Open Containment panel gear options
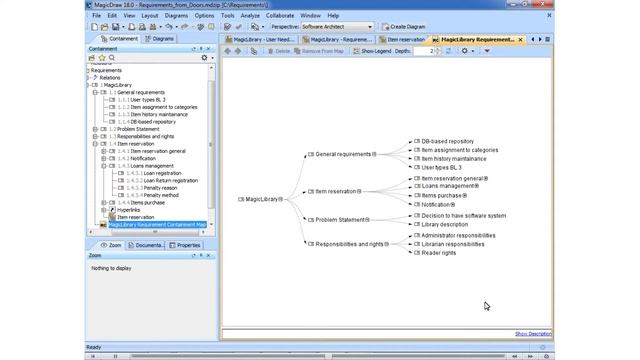 click(204, 58)
